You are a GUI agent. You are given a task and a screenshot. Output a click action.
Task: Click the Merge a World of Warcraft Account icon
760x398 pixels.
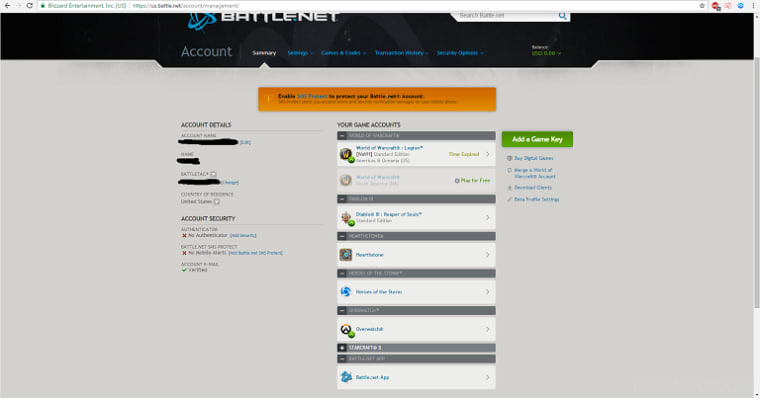(509, 170)
